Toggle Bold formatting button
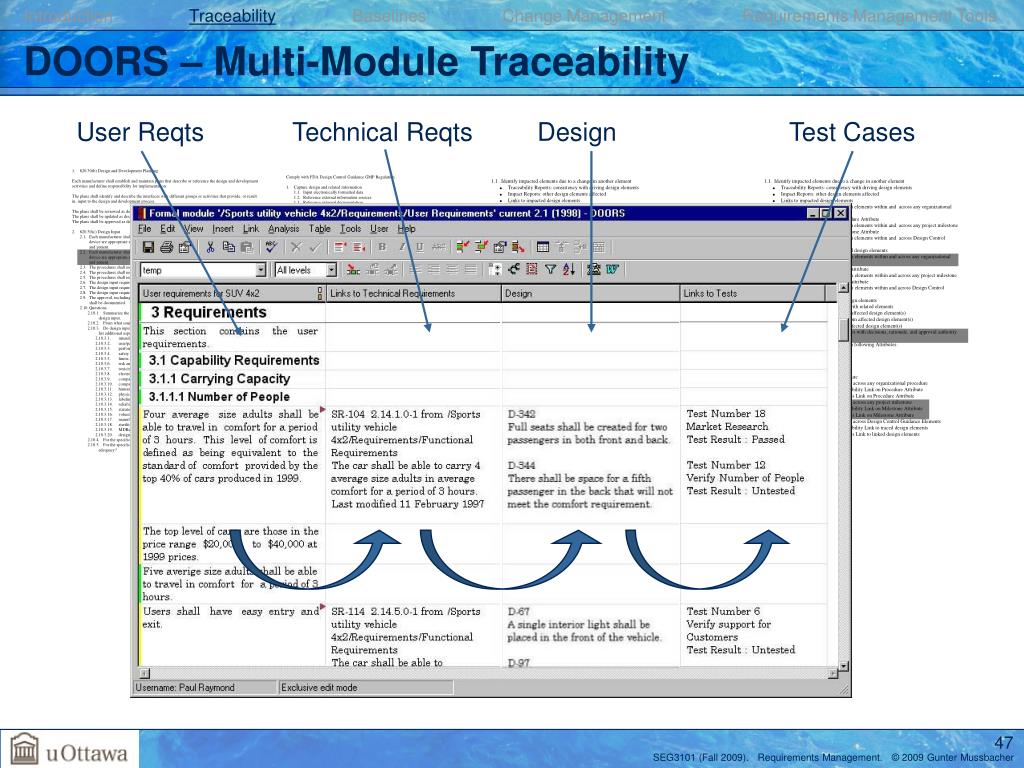 [x=382, y=247]
